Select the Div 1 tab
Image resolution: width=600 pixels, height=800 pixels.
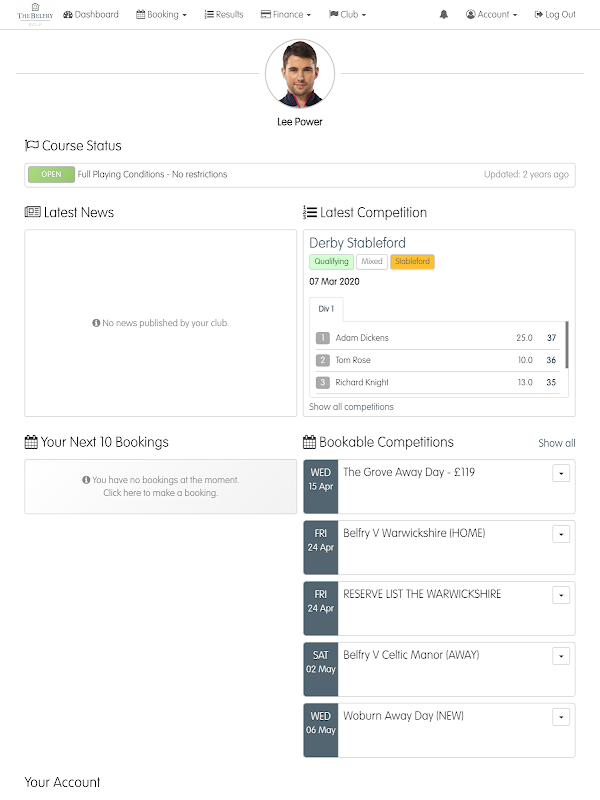(326, 309)
